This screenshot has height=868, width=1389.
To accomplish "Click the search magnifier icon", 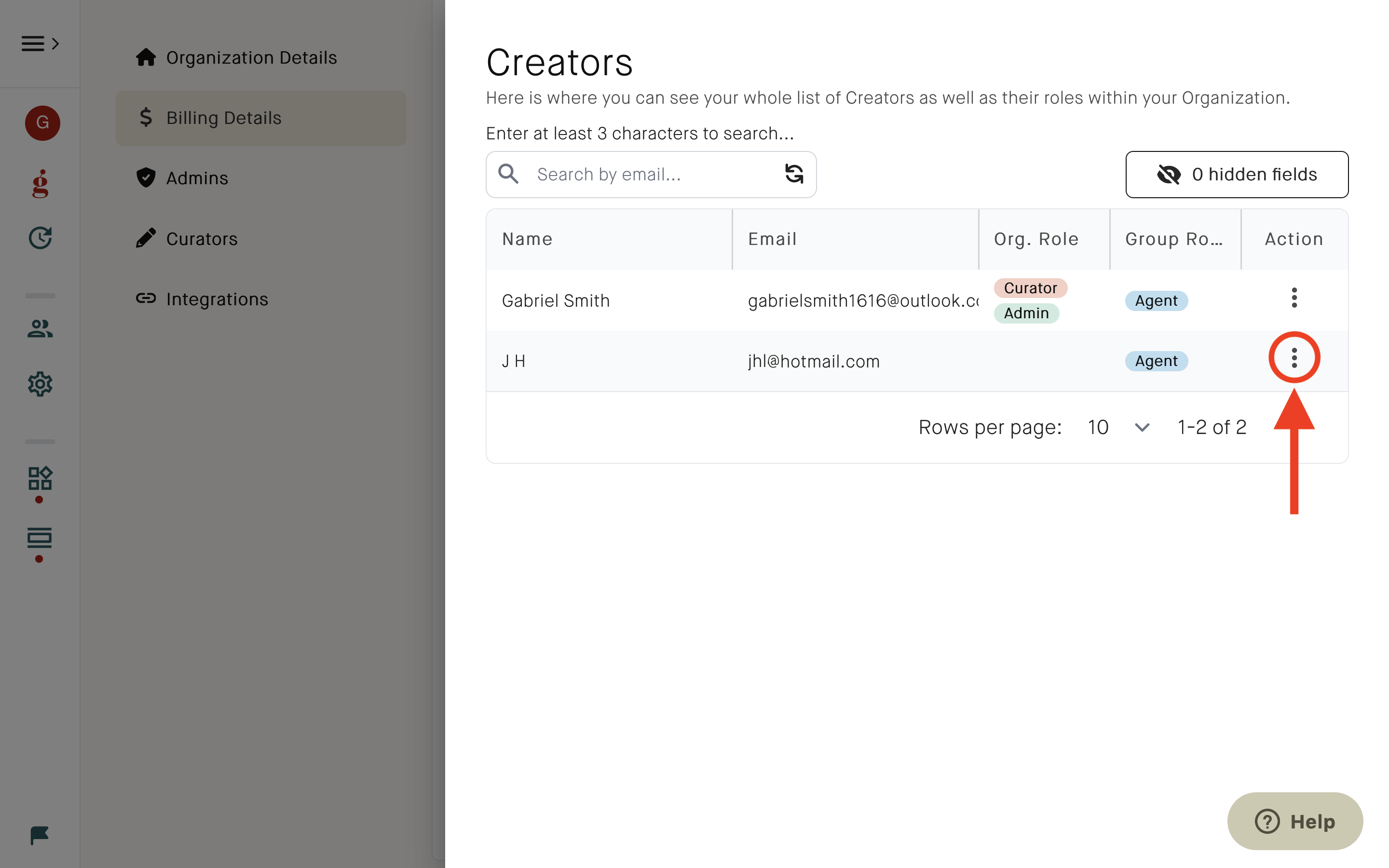I will point(508,174).
